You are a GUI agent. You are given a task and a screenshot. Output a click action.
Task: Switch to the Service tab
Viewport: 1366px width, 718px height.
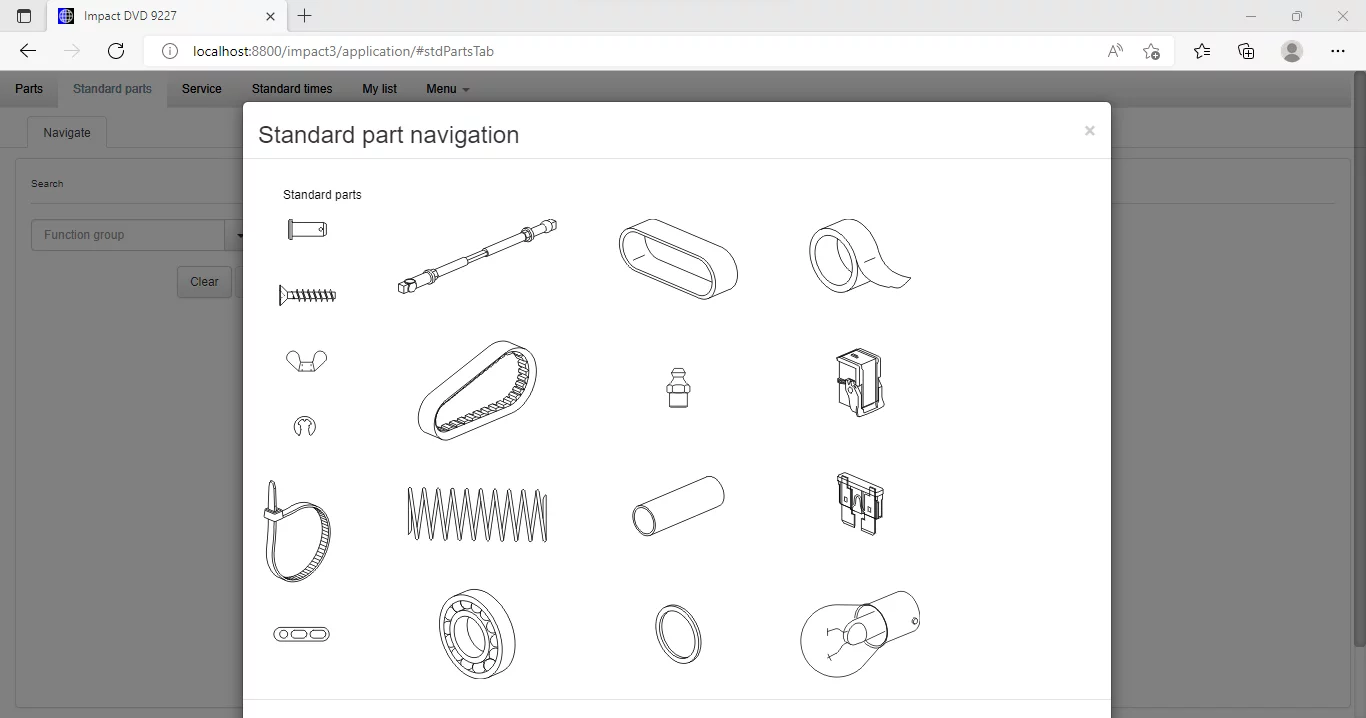coord(202,89)
